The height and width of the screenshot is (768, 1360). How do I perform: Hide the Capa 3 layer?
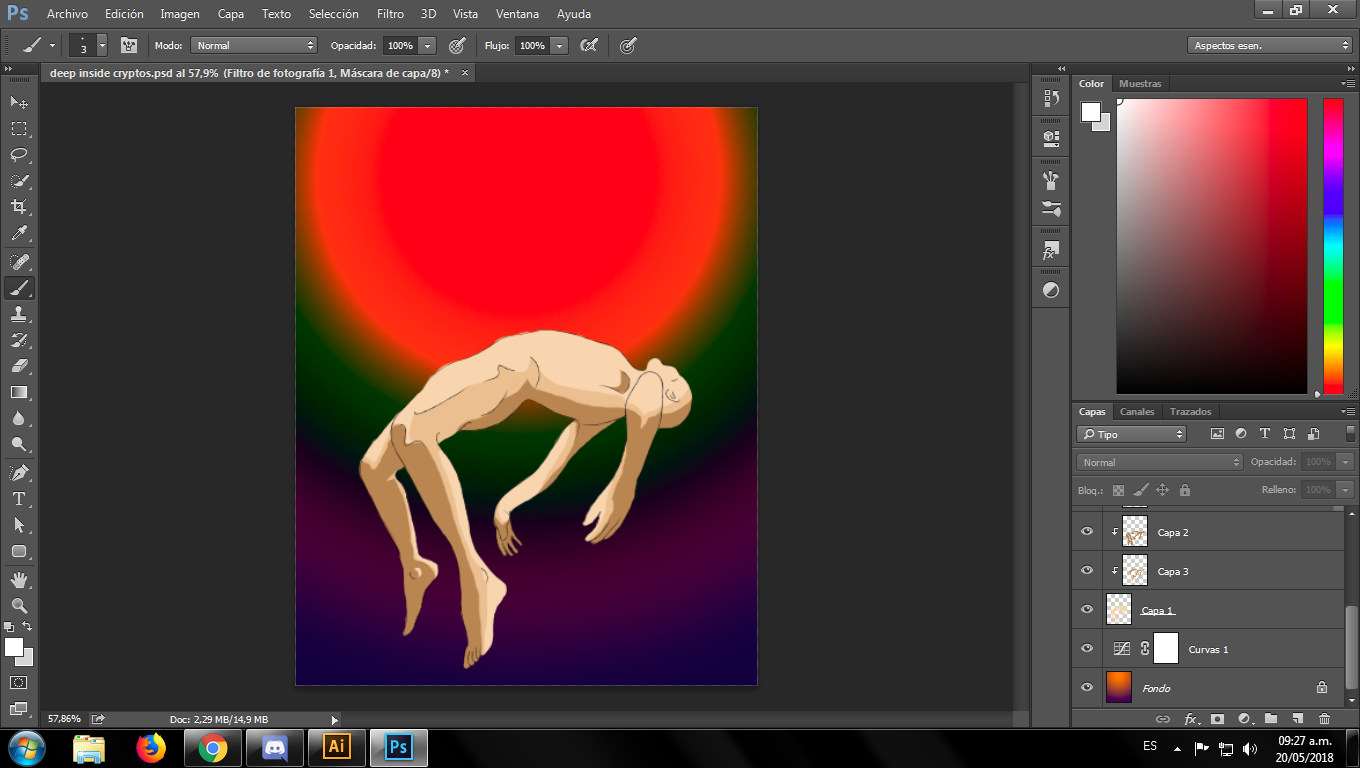[1087, 571]
